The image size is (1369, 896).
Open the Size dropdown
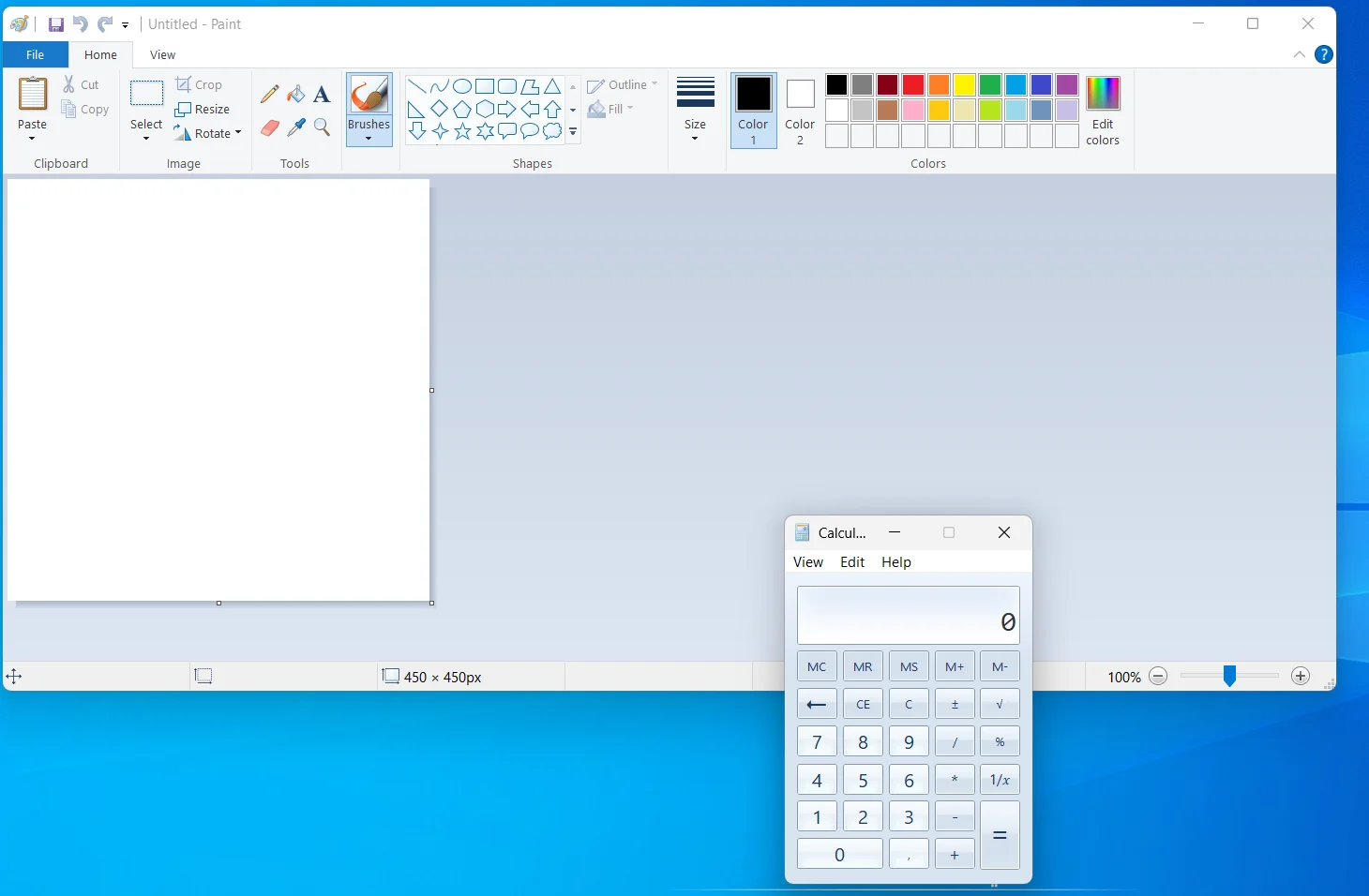coord(696,110)
